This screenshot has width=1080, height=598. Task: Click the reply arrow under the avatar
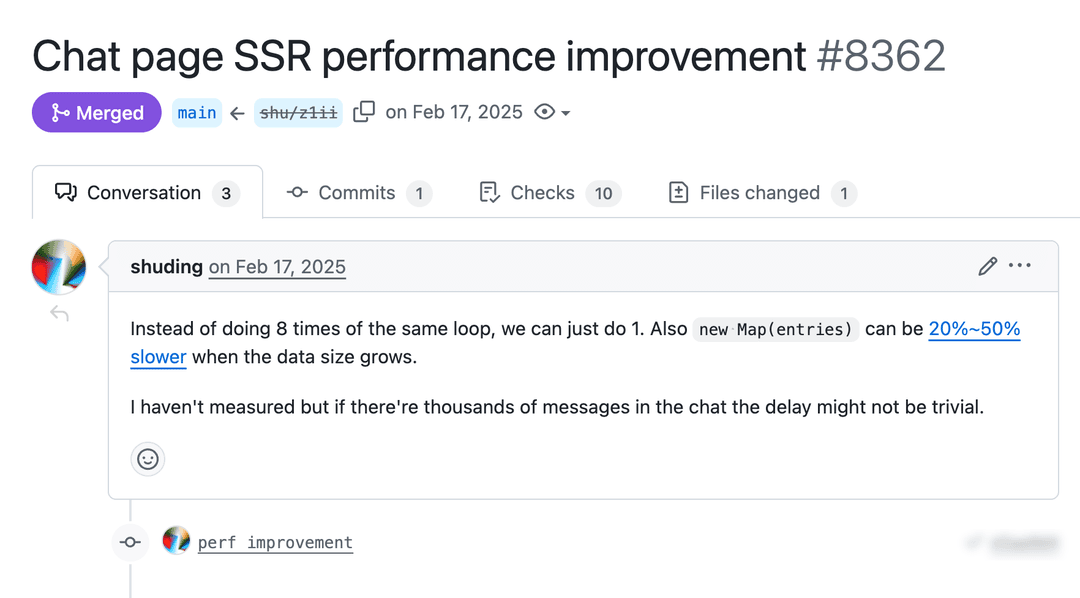click(60, 315)
